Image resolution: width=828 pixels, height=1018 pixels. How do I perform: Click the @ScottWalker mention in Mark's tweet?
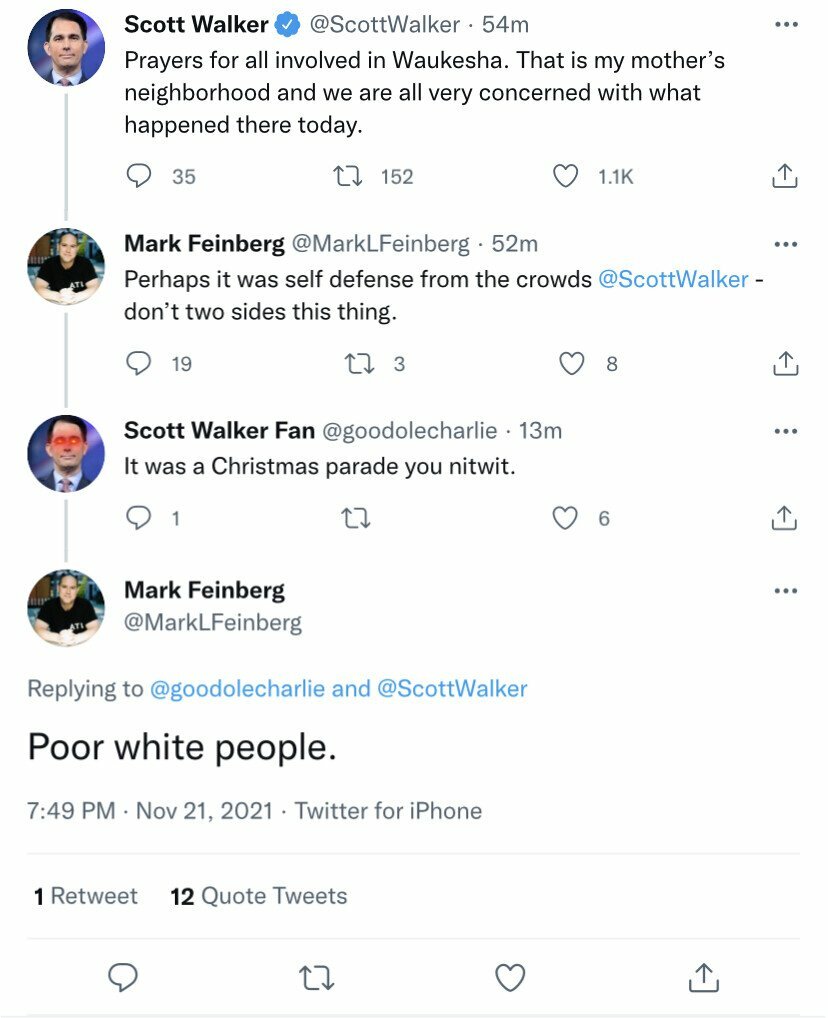pyautogui.click(x=673, y=280)
